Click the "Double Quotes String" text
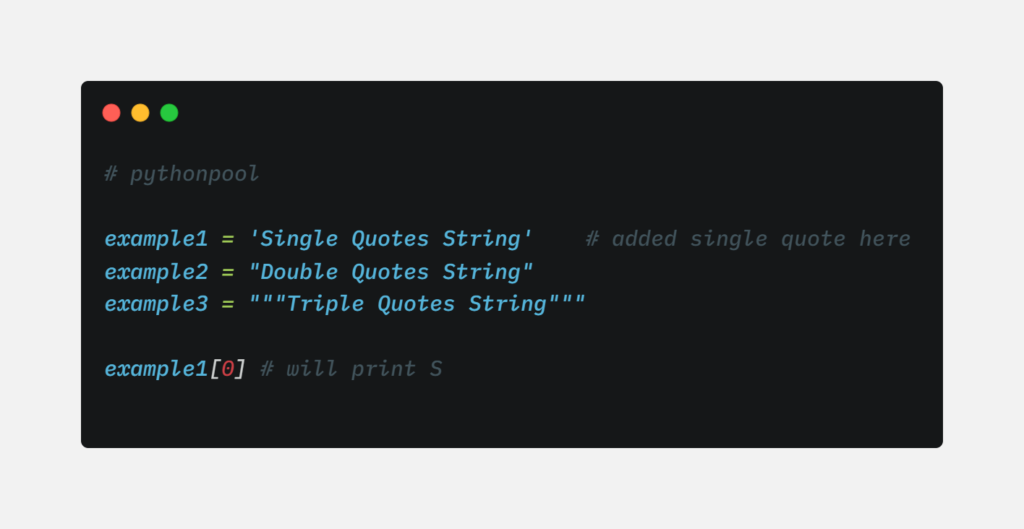The height and width of the screenshot is (529, 1024). click(391, 272)
